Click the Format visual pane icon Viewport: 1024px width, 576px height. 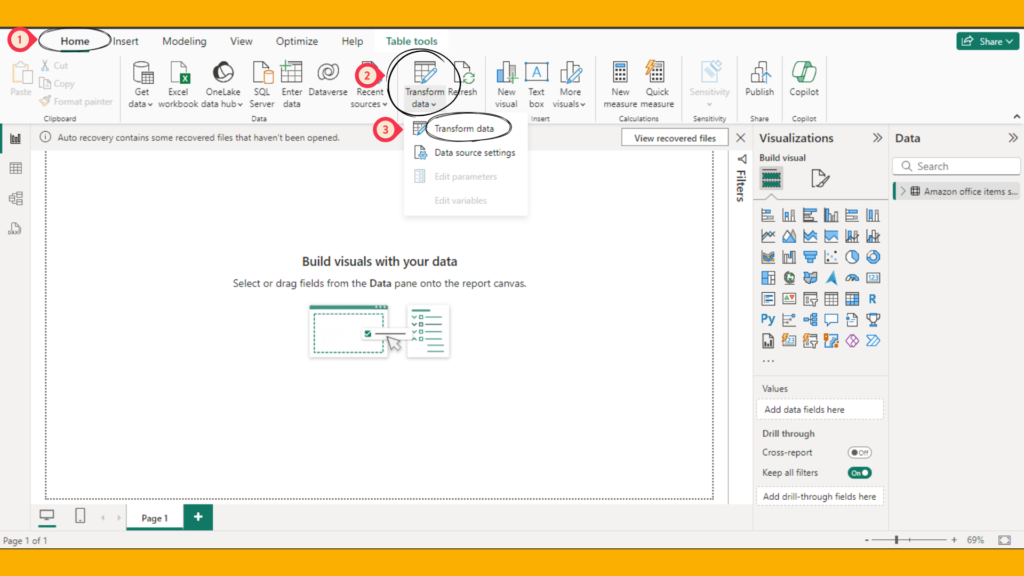click(x=820, y=178)
